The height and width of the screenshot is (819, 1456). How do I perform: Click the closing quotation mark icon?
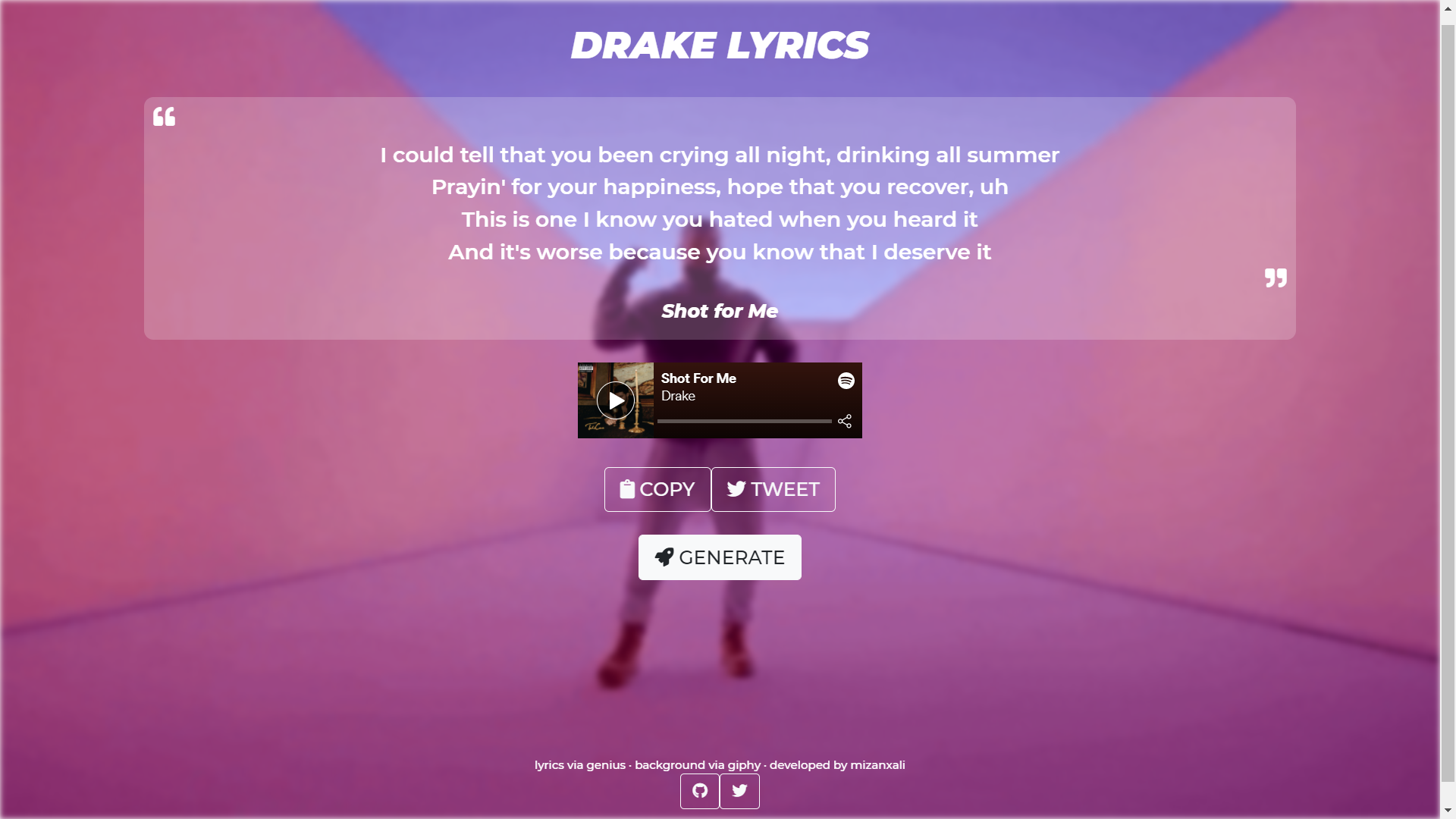(x=1276, y=278)
